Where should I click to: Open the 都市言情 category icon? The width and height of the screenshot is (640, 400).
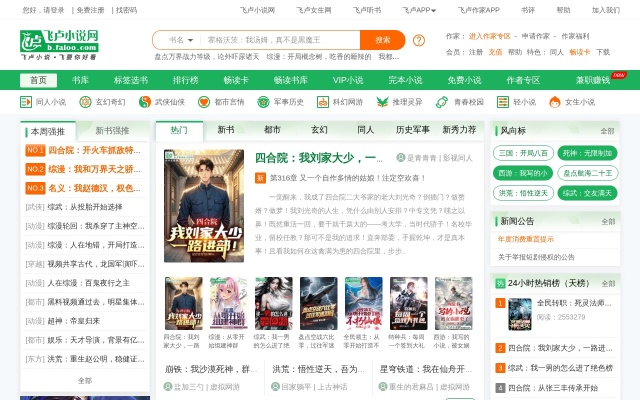(204, 102)
